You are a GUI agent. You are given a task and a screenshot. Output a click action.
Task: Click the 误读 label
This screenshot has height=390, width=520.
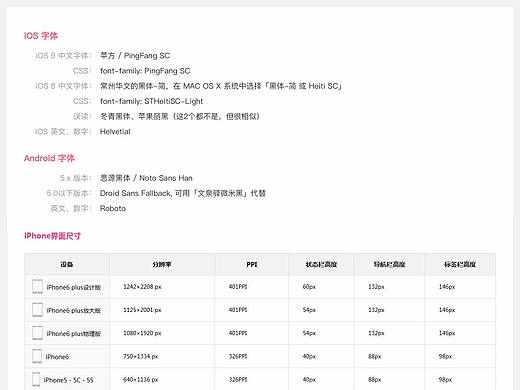pos(82,116)
